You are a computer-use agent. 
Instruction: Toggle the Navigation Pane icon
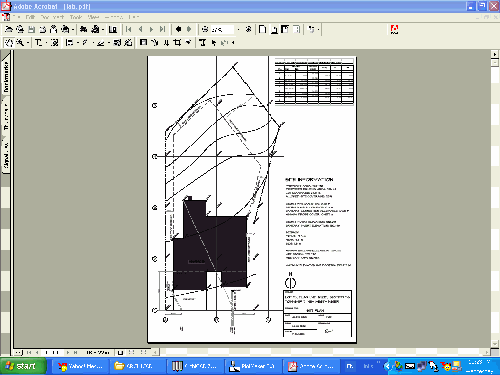pos(113,30)
